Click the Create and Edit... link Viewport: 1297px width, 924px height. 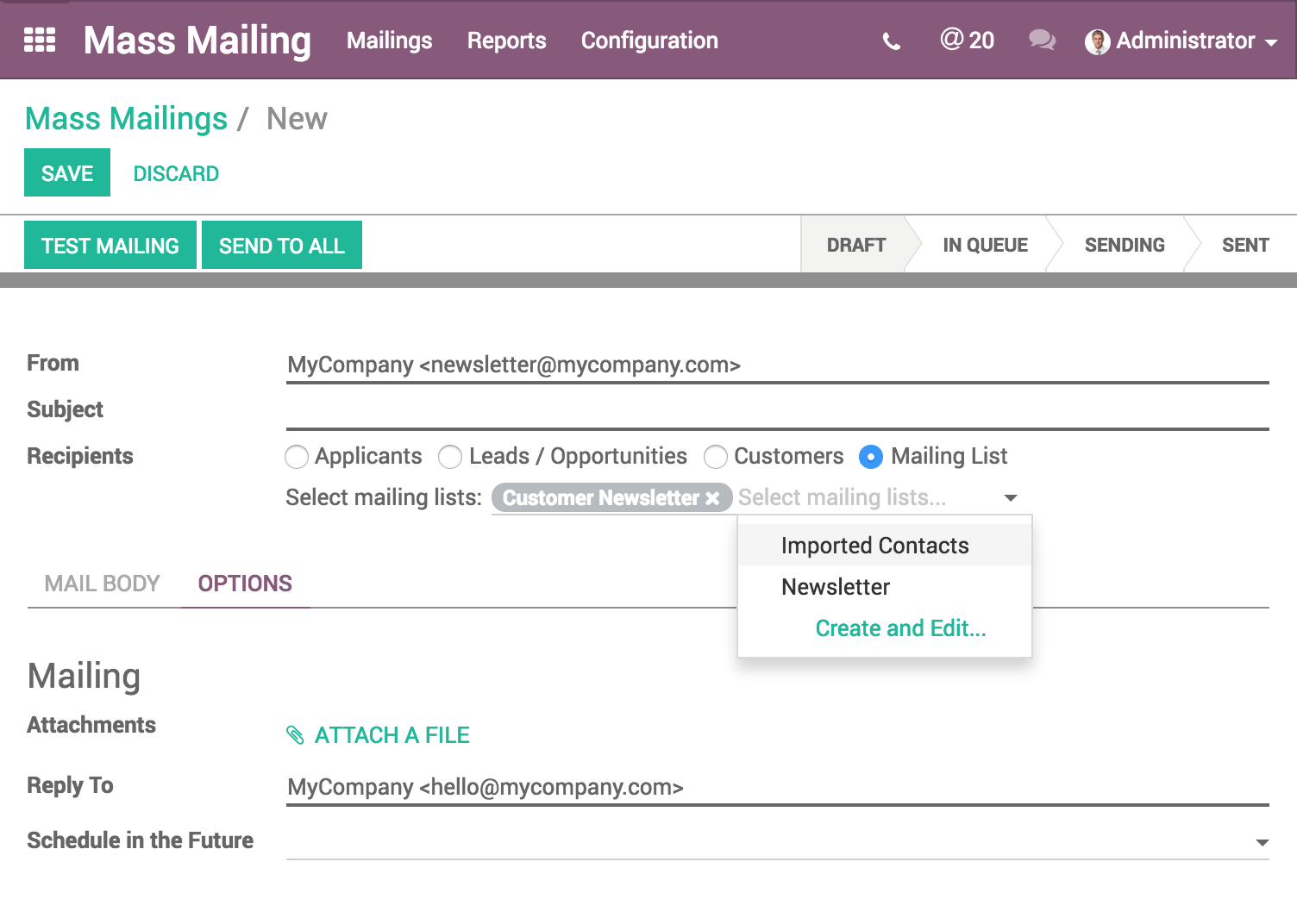(900, 628)
